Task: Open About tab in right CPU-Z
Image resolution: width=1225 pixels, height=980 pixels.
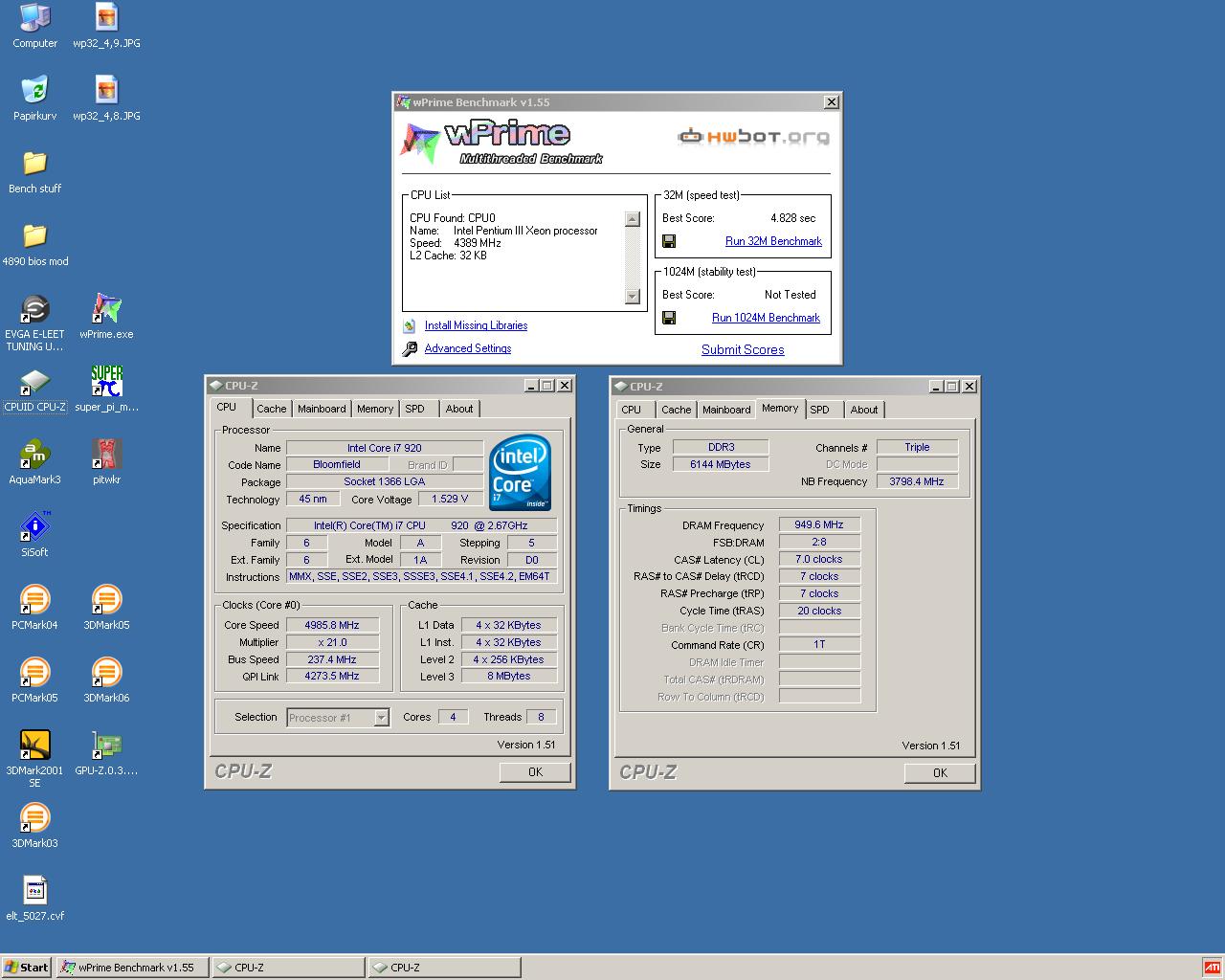Action: coord(864,410)
